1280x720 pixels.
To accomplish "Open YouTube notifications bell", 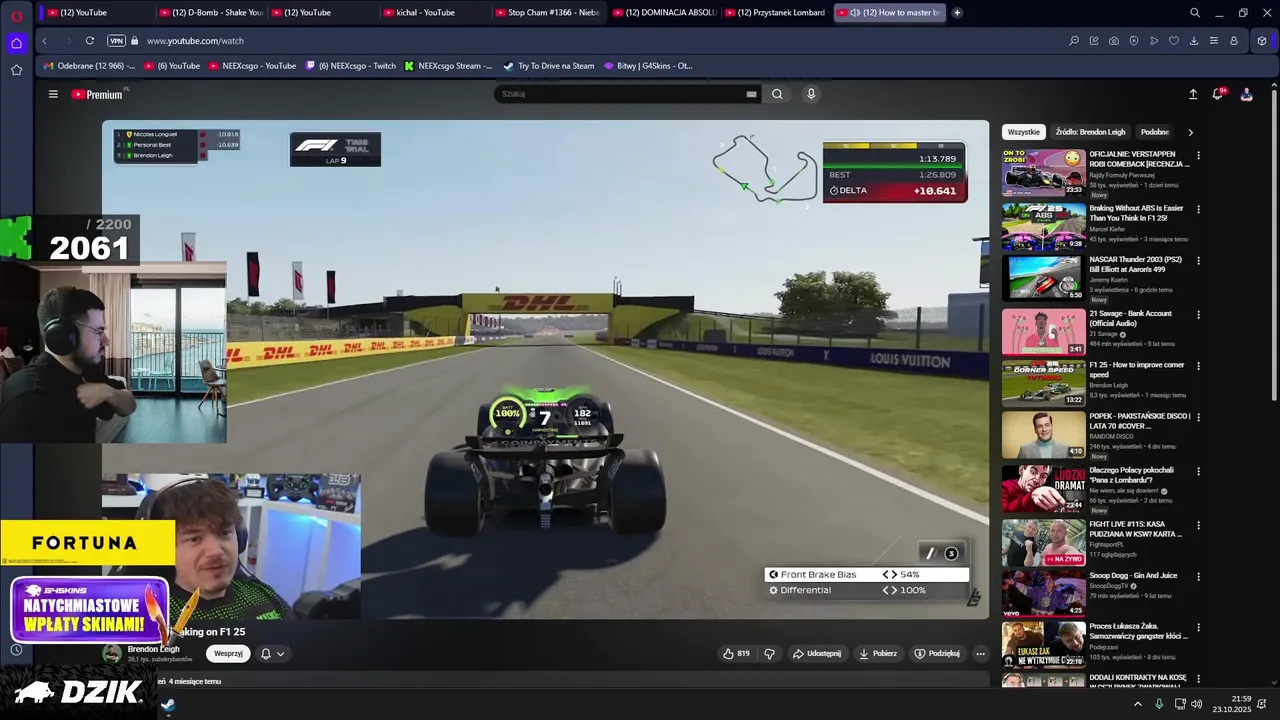I will tap(1218, 94).
